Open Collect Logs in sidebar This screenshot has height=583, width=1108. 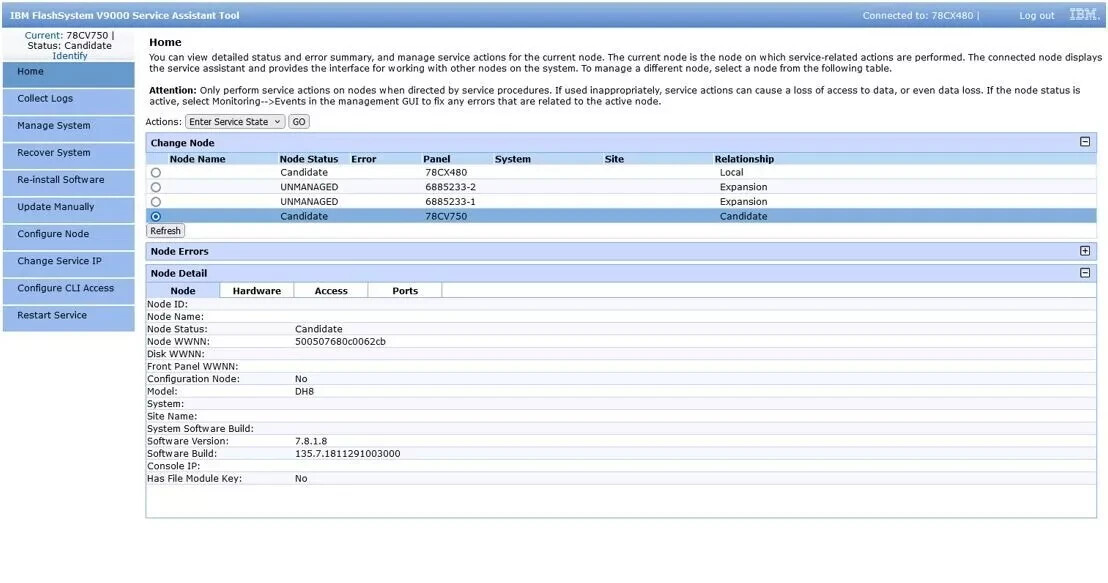[x=69, y=101]
